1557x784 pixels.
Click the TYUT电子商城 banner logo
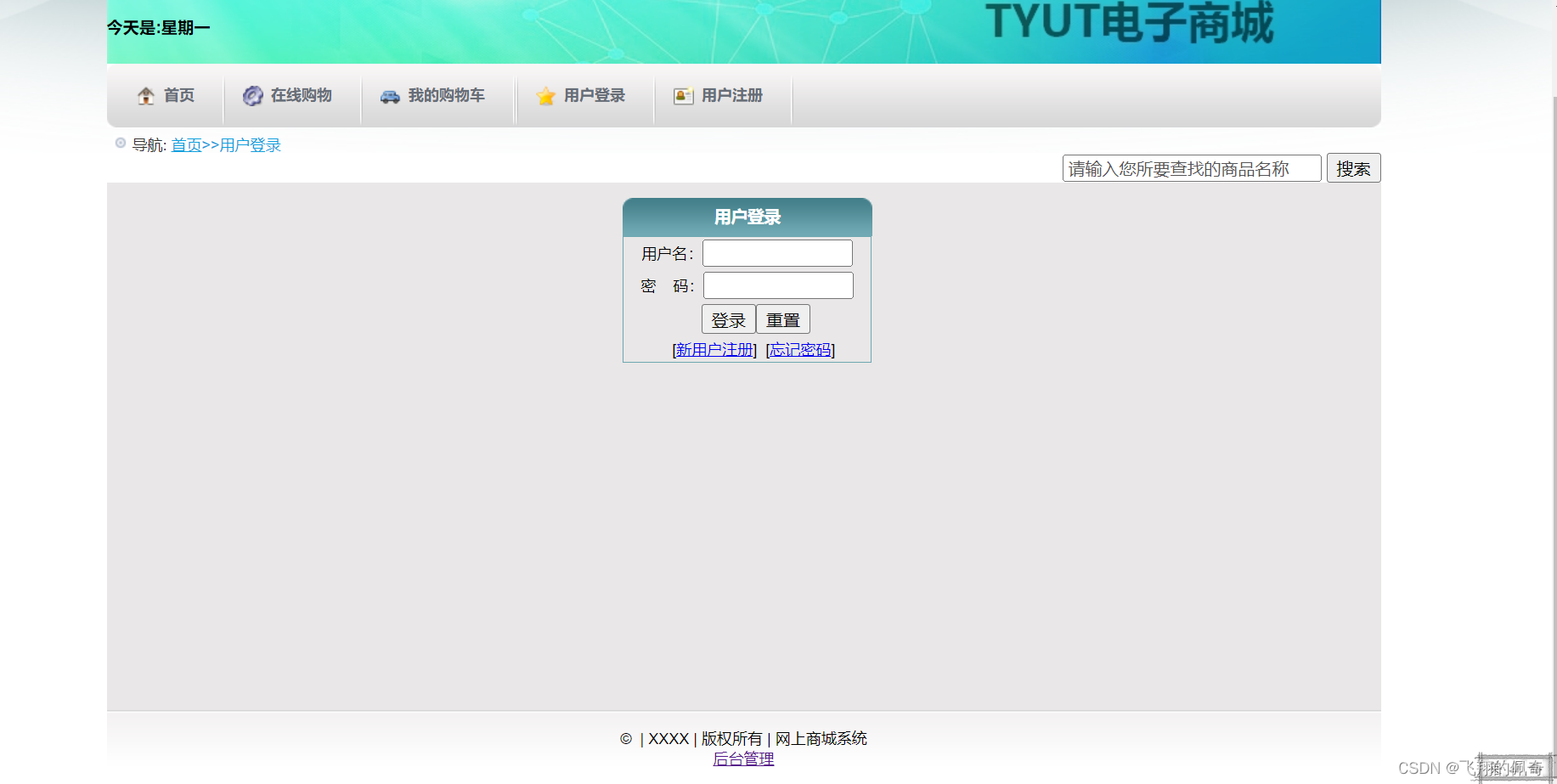click(1130, 25)
